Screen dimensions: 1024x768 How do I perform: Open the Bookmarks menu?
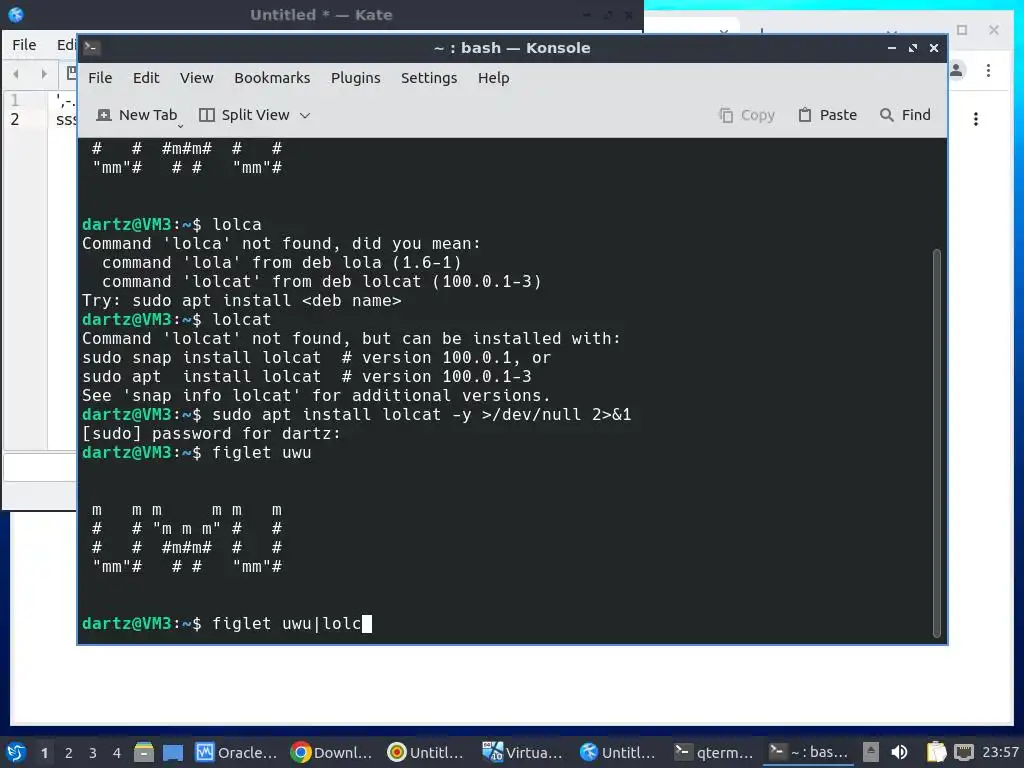click(272, 78)
